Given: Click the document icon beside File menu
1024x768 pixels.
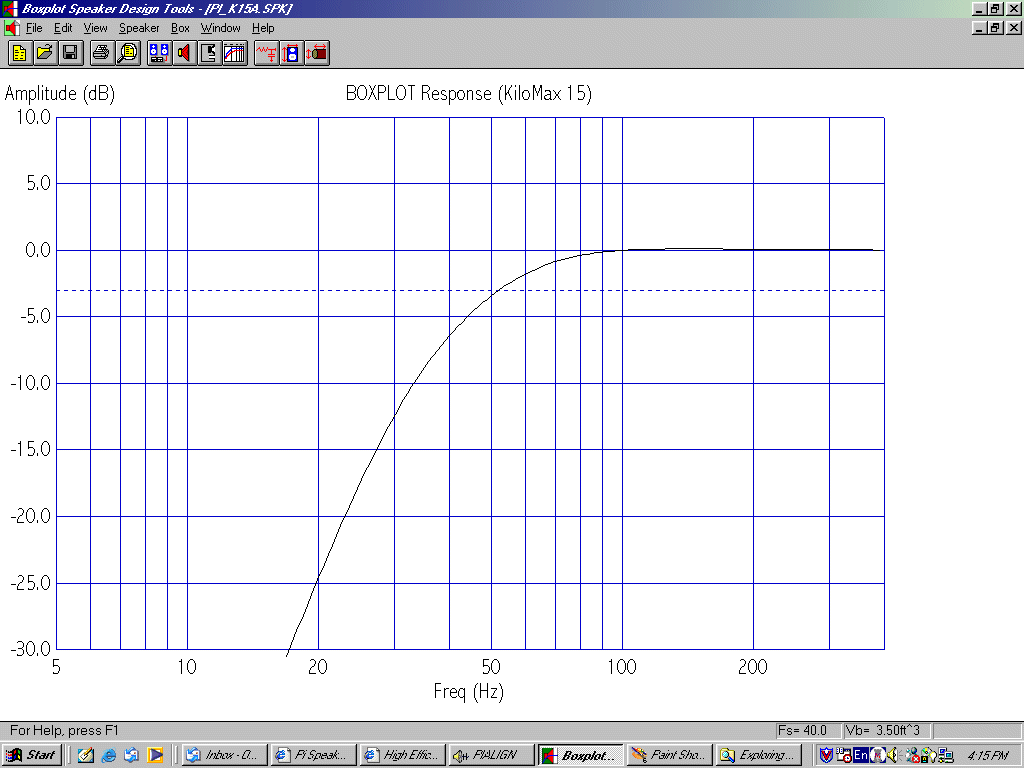Looking at the screenshot, I should 11,28.
